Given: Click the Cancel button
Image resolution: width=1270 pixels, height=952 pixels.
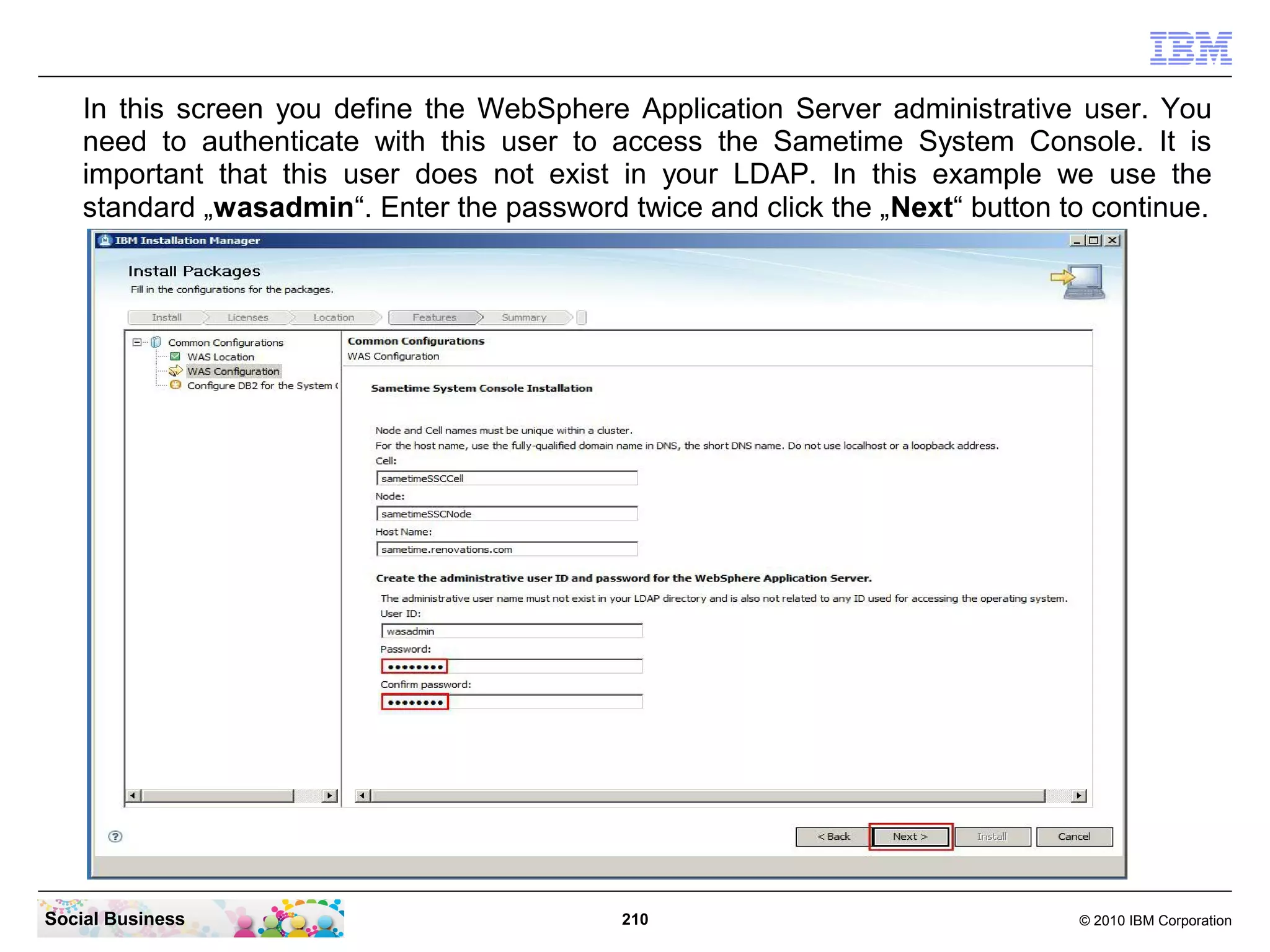Looking at the screenshot, I should tap(1074, 836).
